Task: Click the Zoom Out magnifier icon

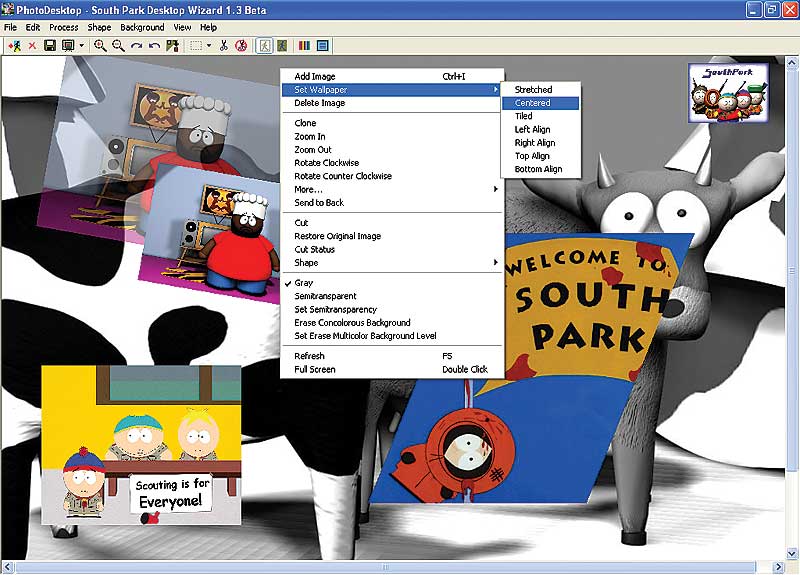Action: (x=118, y=46)
